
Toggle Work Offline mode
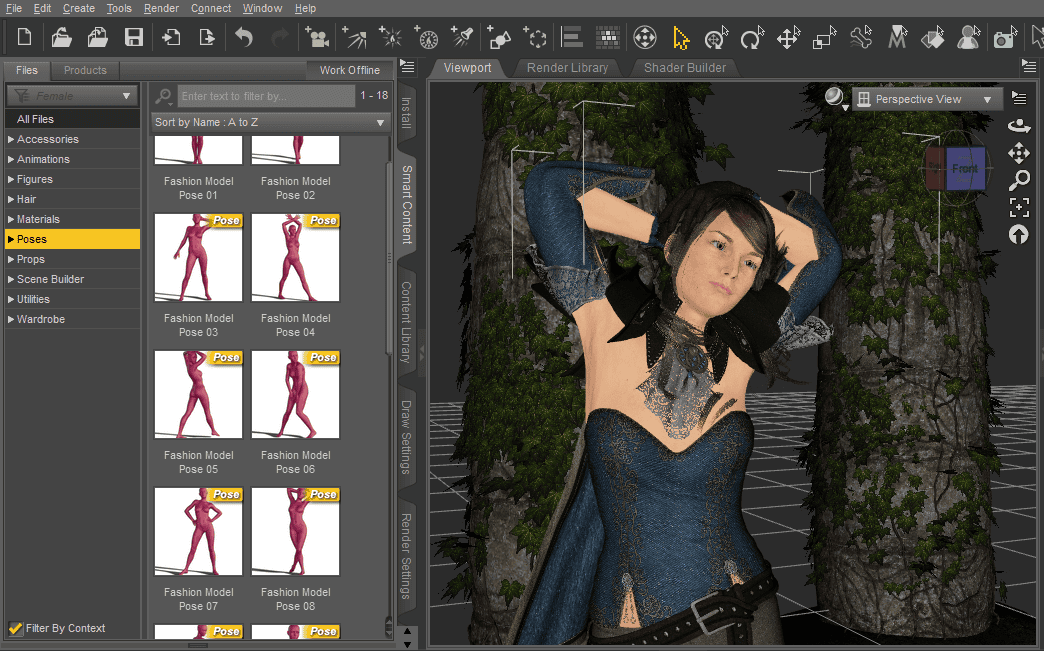click(349, 70)
